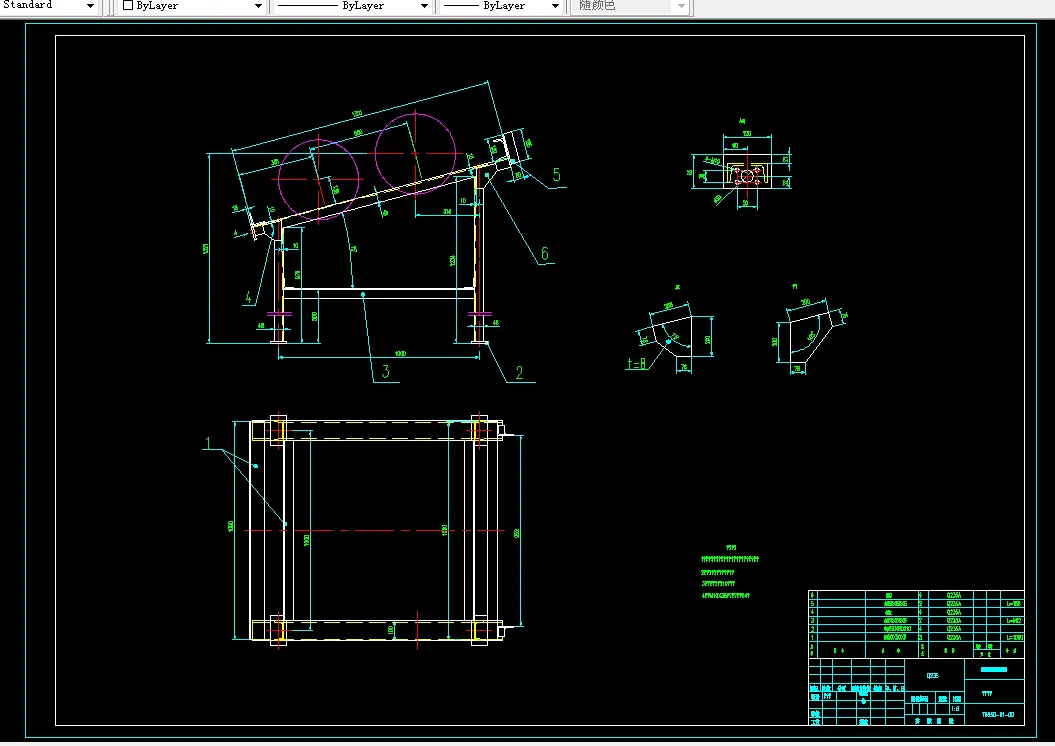Open the 随颜色 plot style dropdown
The height and width of the screenshot is (746, 1055).
[630, 6]
